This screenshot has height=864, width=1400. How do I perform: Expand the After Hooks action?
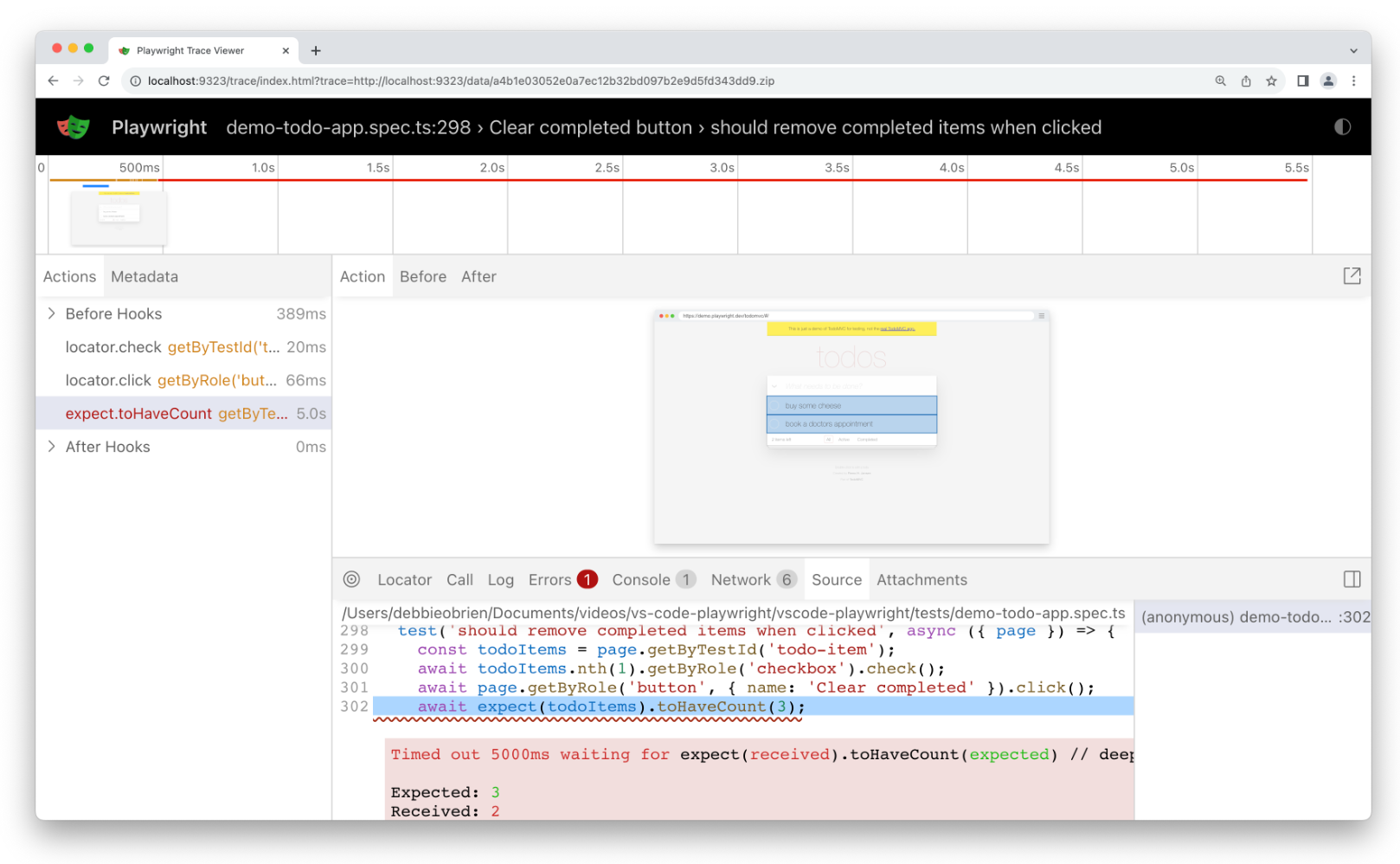click(x=51, y=447)
